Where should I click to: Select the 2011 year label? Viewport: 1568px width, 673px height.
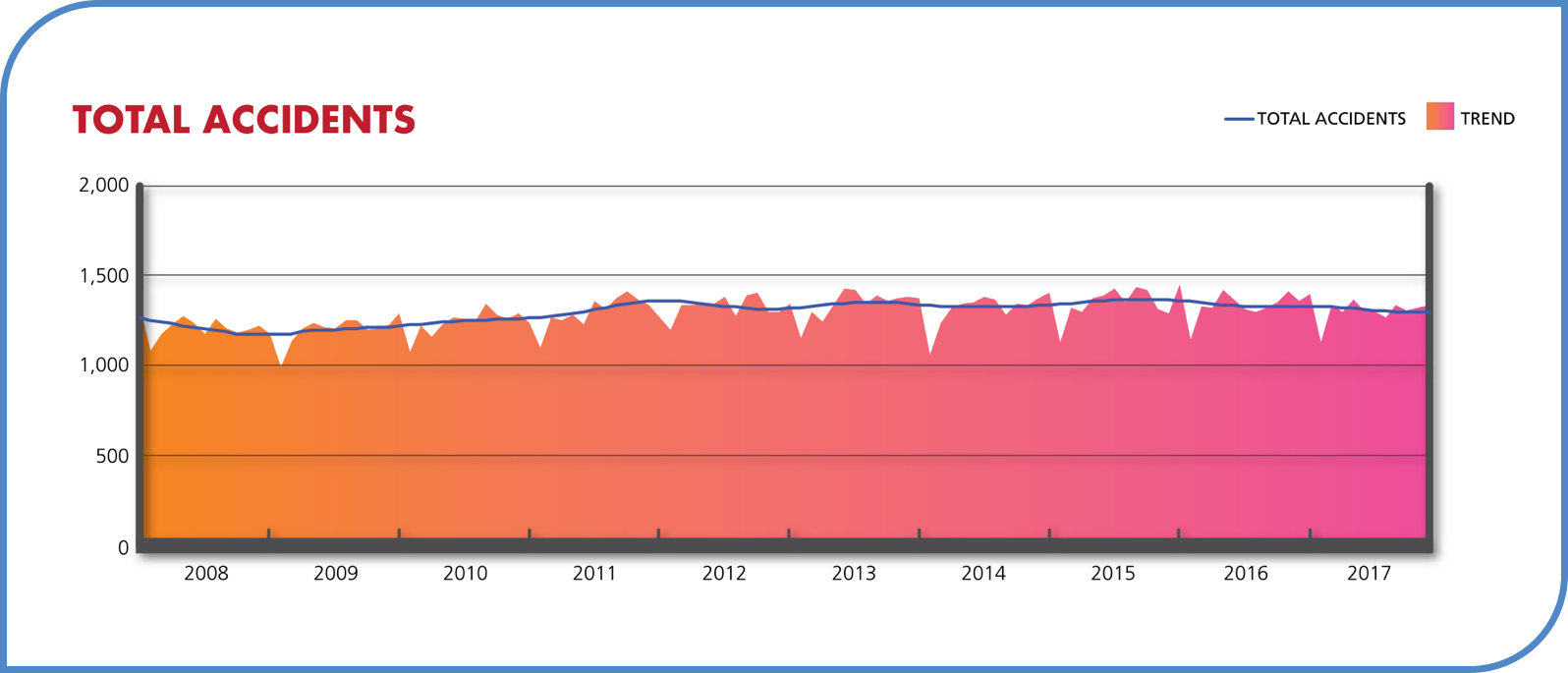[x=594, y=574]
